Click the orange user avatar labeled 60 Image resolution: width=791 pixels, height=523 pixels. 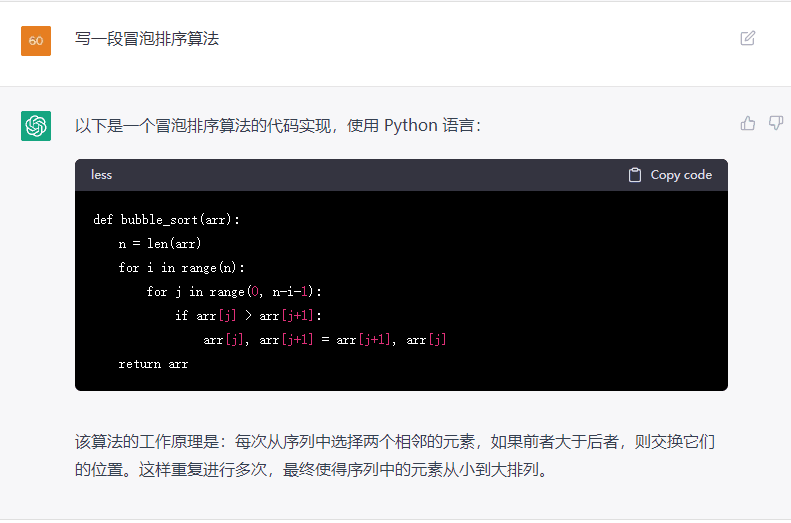pyautogui.click(x=36, y=40)
